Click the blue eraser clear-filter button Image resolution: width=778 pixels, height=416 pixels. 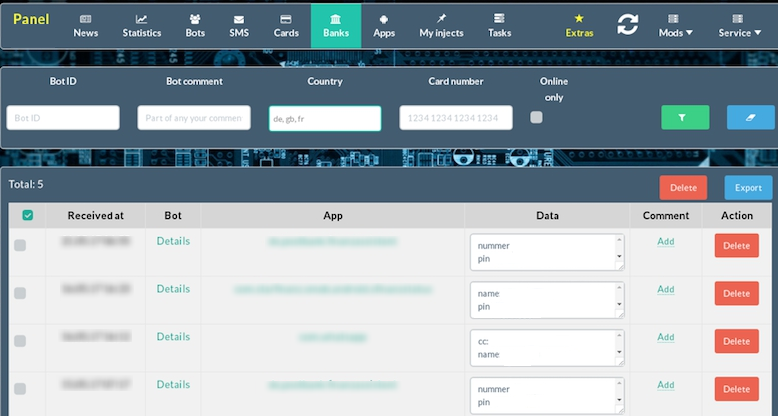pyautogui.click(x=749, y=117)
